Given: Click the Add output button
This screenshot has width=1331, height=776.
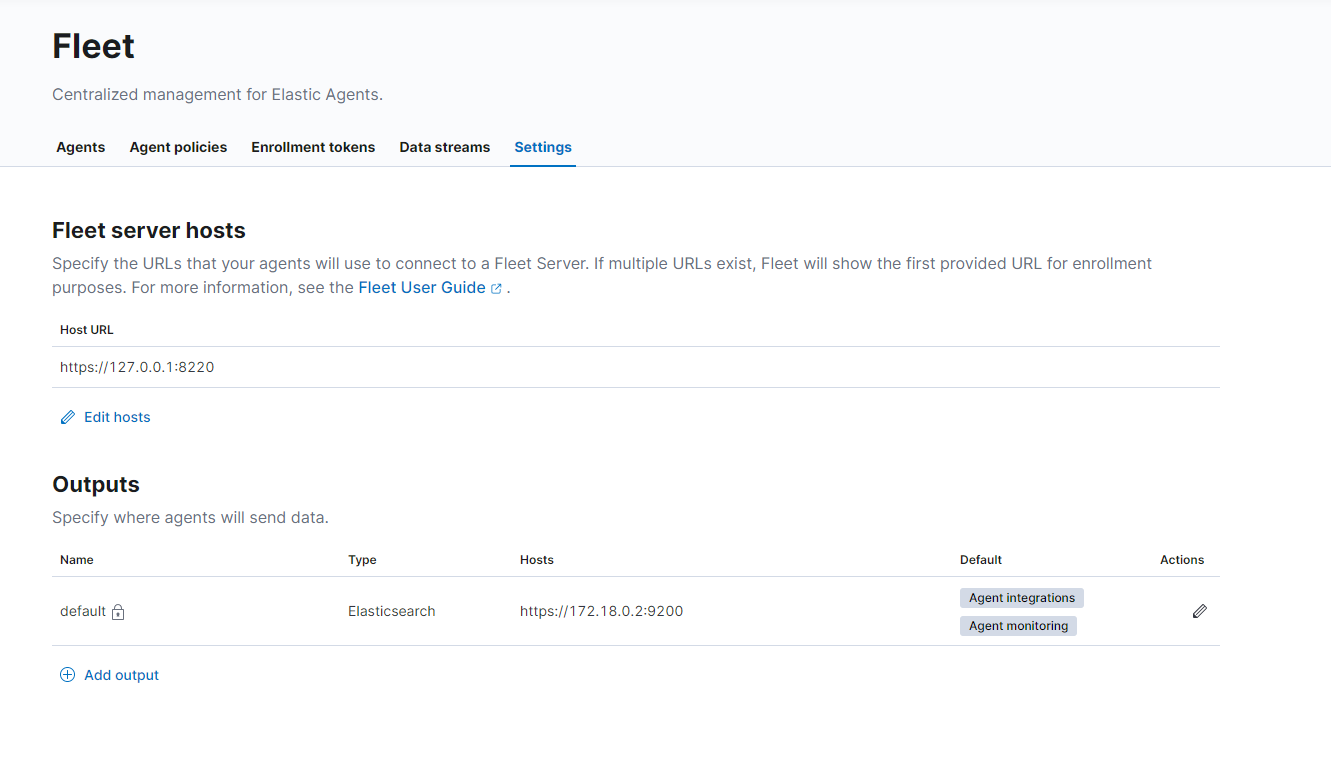Looking at the screenshot, I should coord(109,675).
